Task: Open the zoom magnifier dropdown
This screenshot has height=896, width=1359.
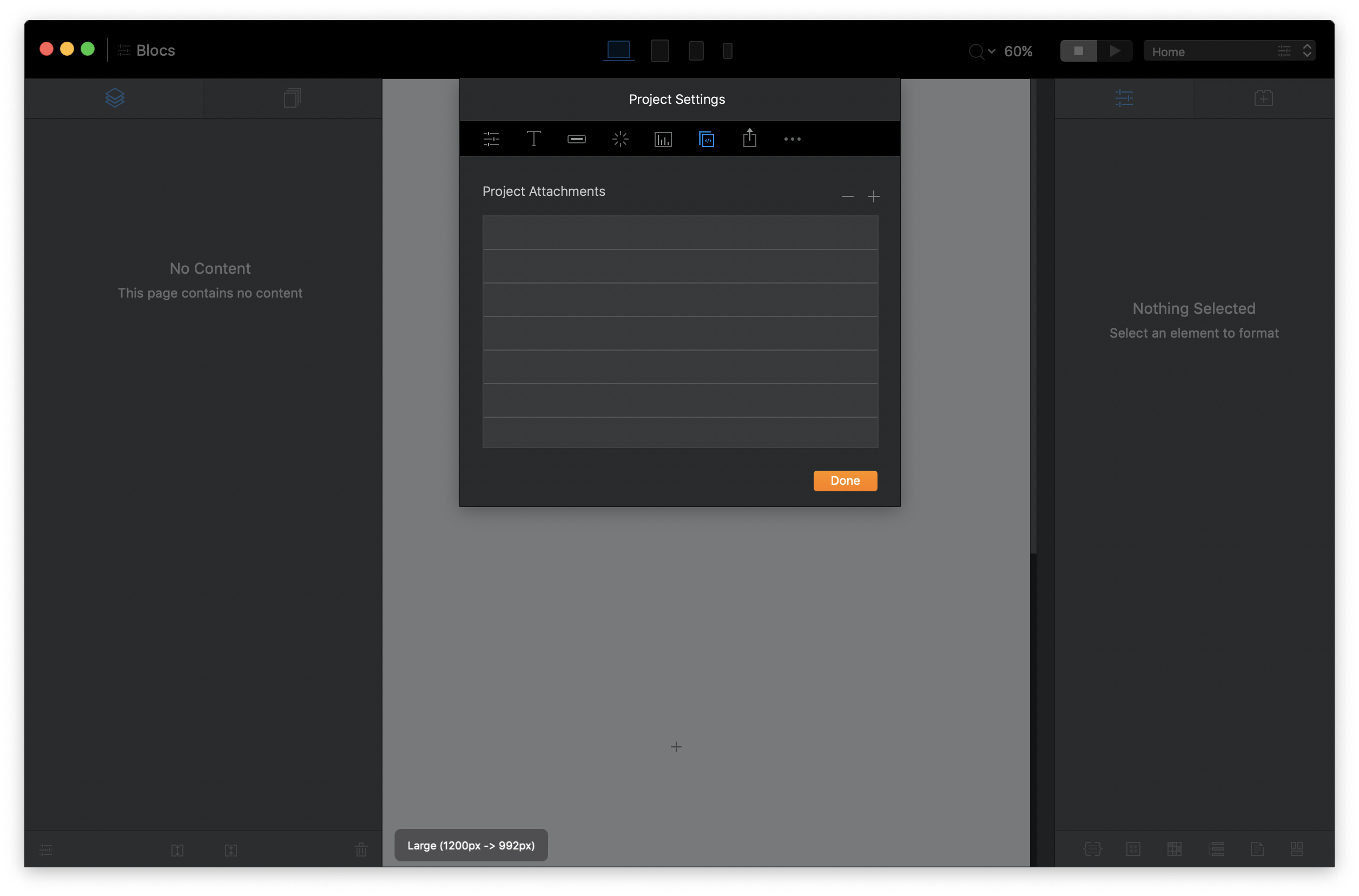Action: coord(981,51)
